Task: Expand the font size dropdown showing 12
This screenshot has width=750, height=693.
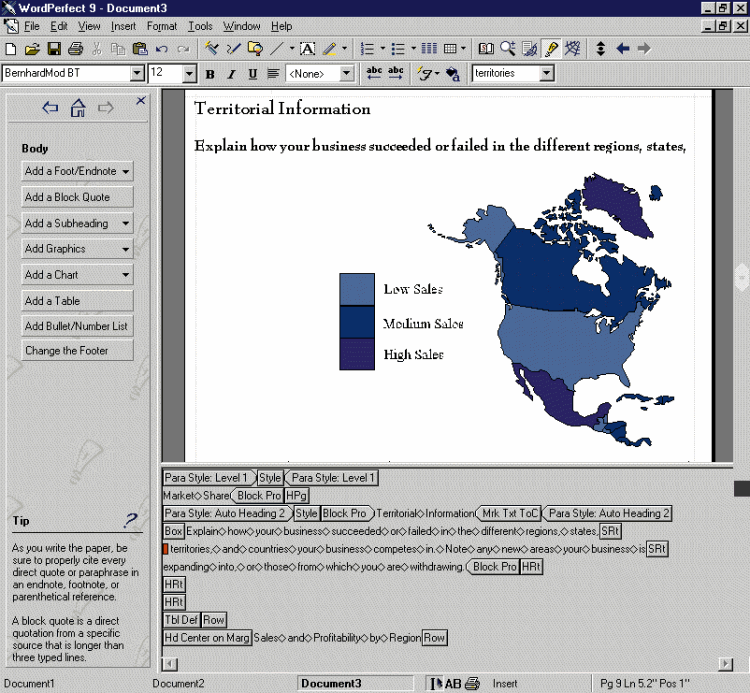Action: tap(189, 74)
